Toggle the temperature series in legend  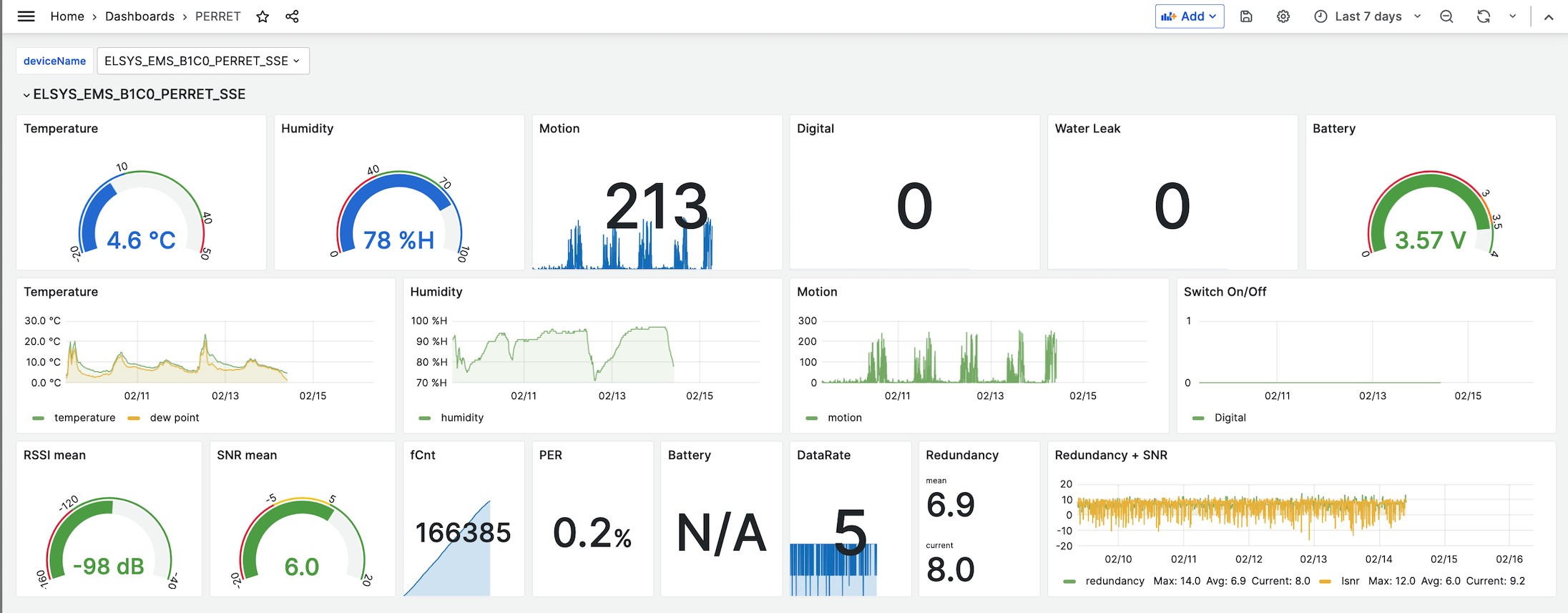[84, 418]
